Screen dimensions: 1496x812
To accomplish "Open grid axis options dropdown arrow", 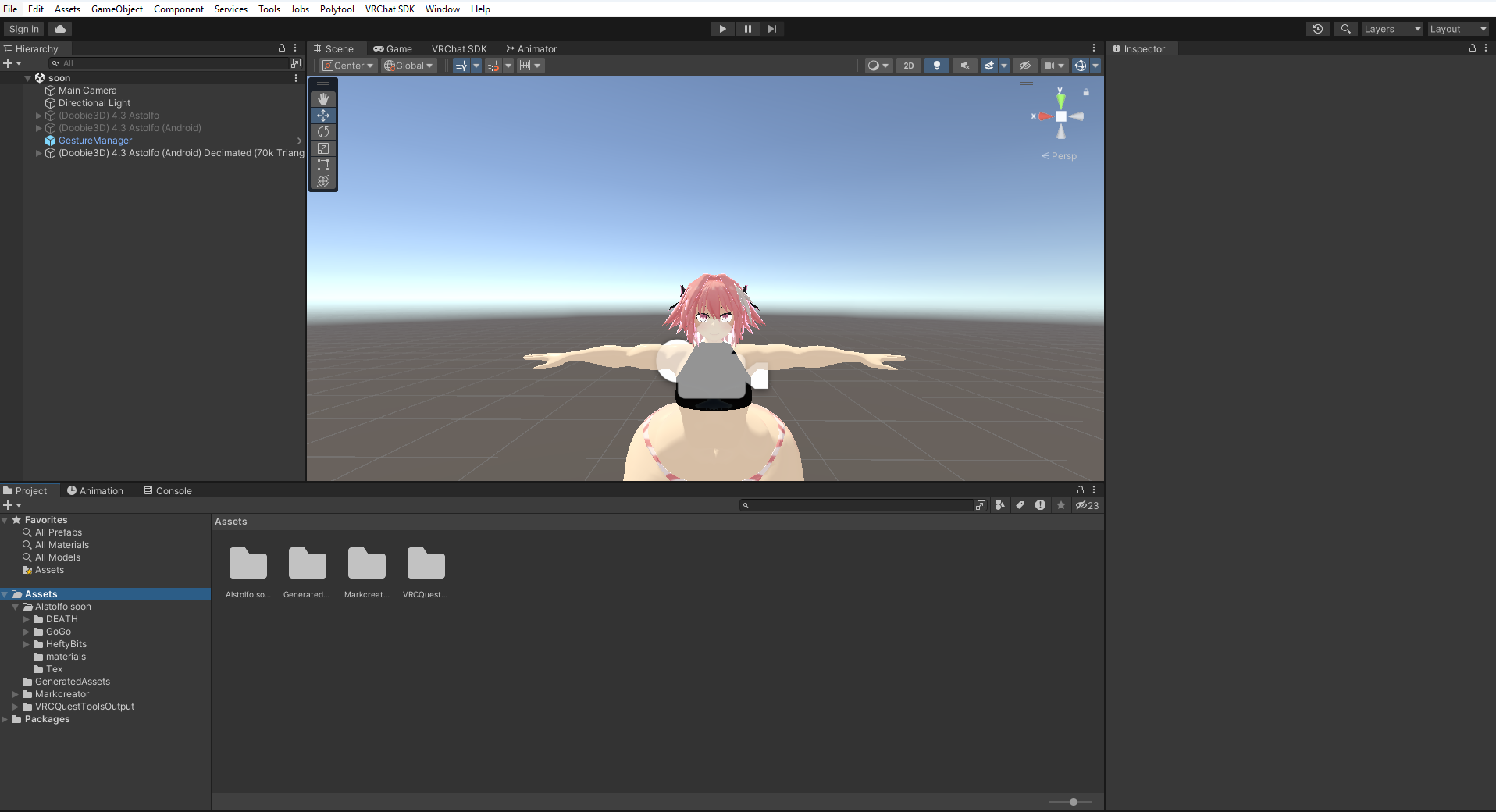I will click(476, 66).
